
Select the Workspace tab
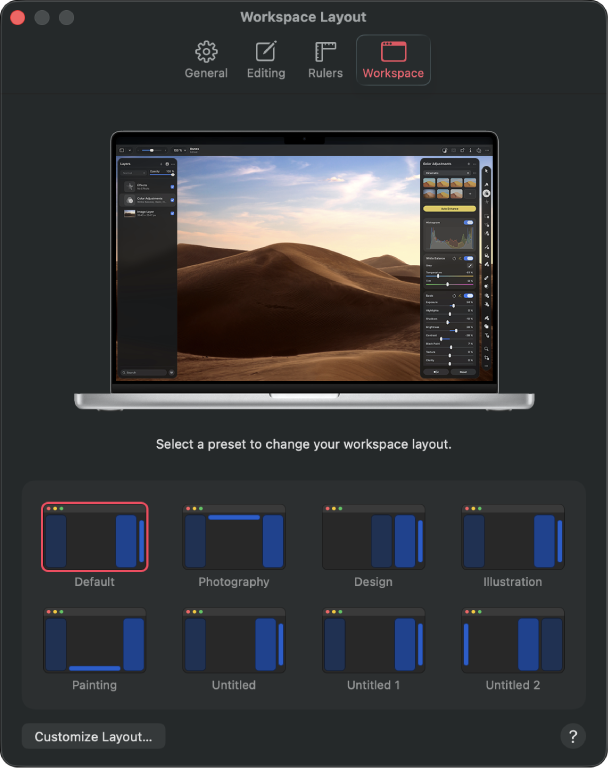click(393, 60)
